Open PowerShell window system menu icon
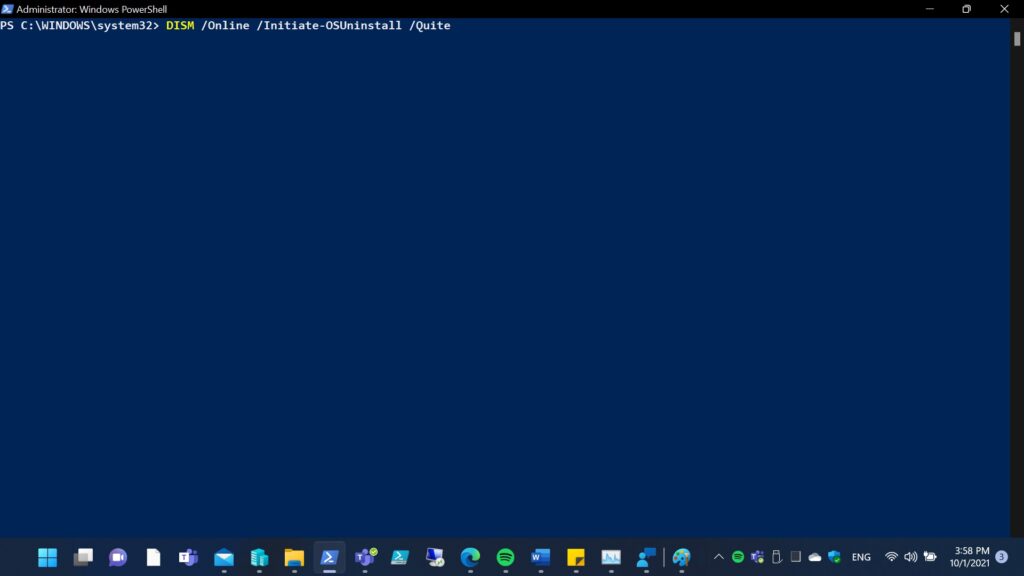This screenshot has width=1024, height=576. 8,9
